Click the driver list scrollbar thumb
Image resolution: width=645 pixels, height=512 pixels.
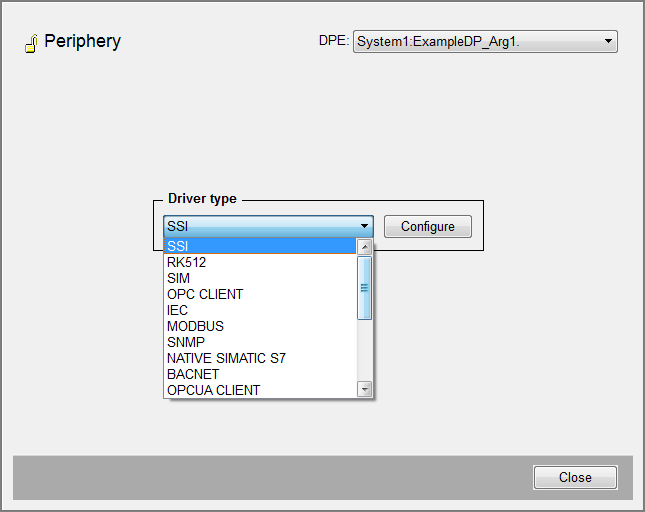click(x=365, y=287)
